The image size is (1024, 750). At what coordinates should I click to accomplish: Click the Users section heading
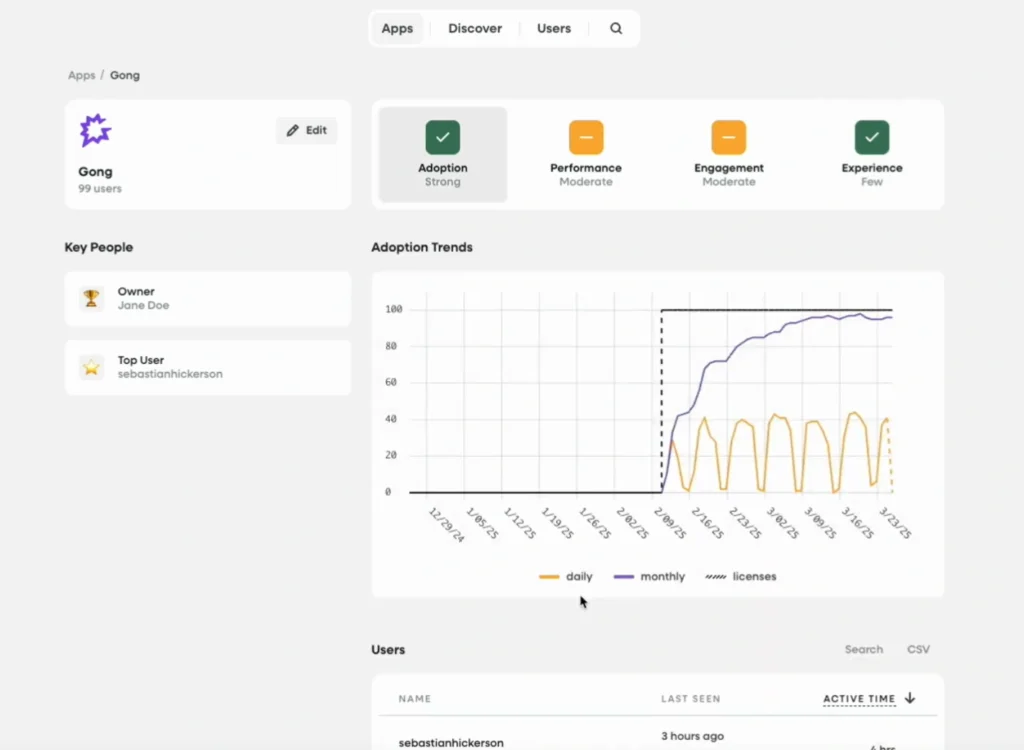click(x=388, y=649)
